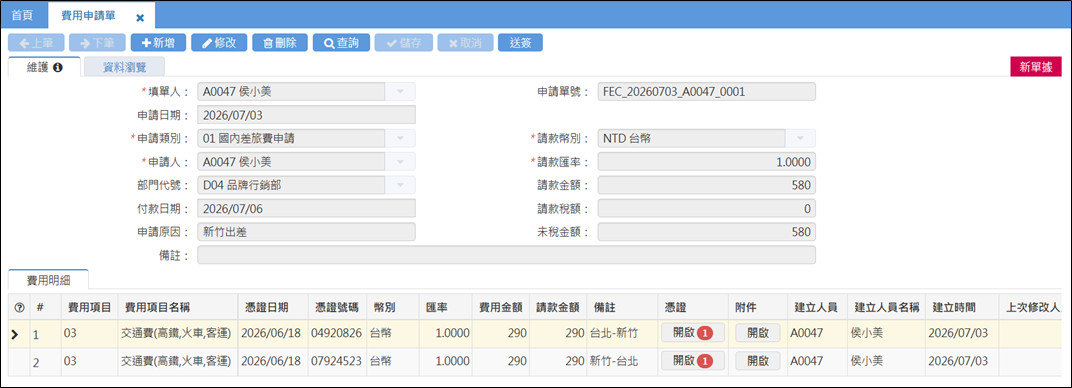The width and height of the screenshot is (1072, 388).
Task: Click the 費用項目 column header
Action: point(89,307)
